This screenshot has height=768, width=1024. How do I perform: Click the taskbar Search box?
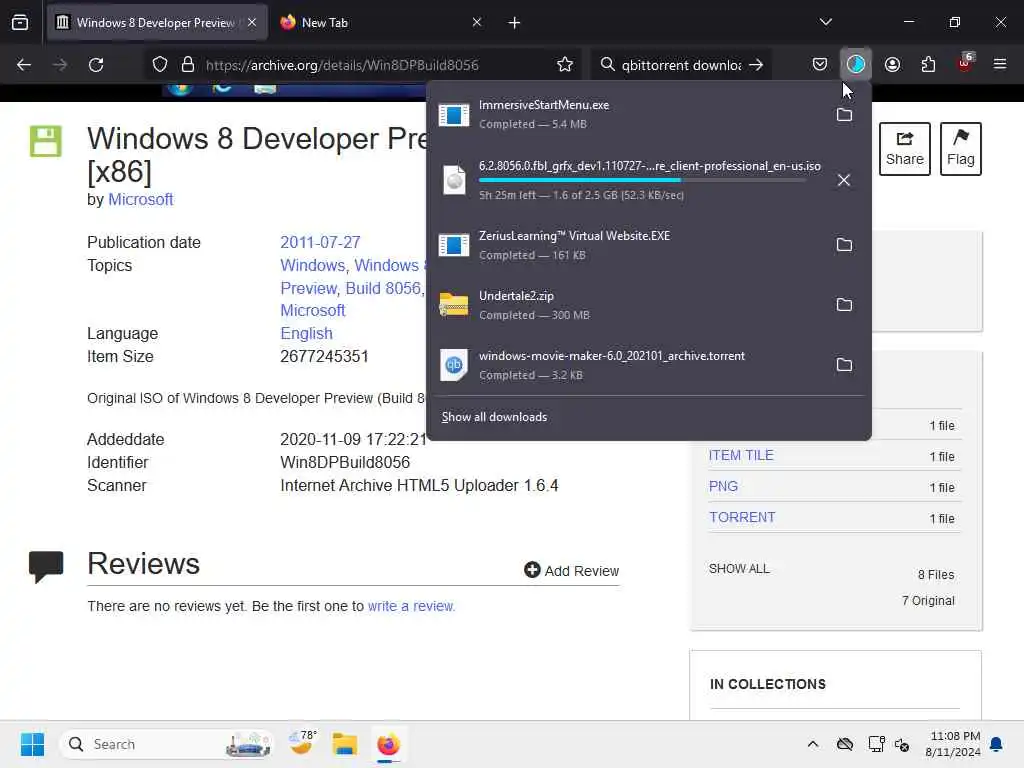pos(167,744)
